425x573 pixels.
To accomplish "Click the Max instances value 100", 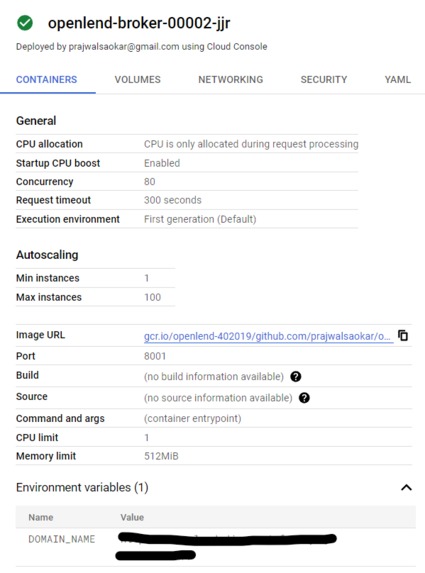I will 152,297.
